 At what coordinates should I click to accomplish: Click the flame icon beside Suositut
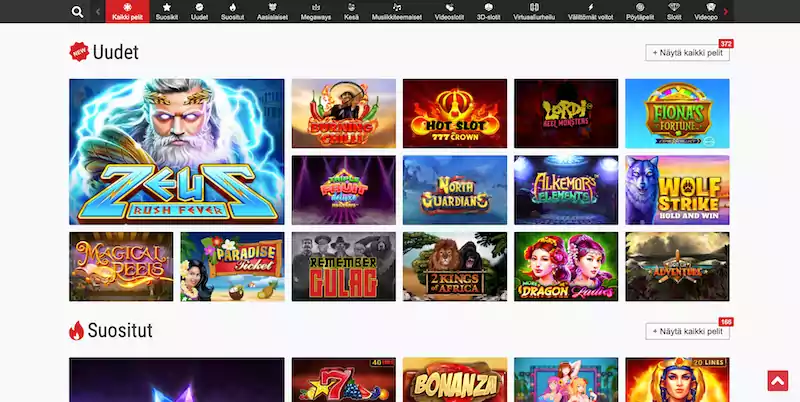(x=76, y=331)
